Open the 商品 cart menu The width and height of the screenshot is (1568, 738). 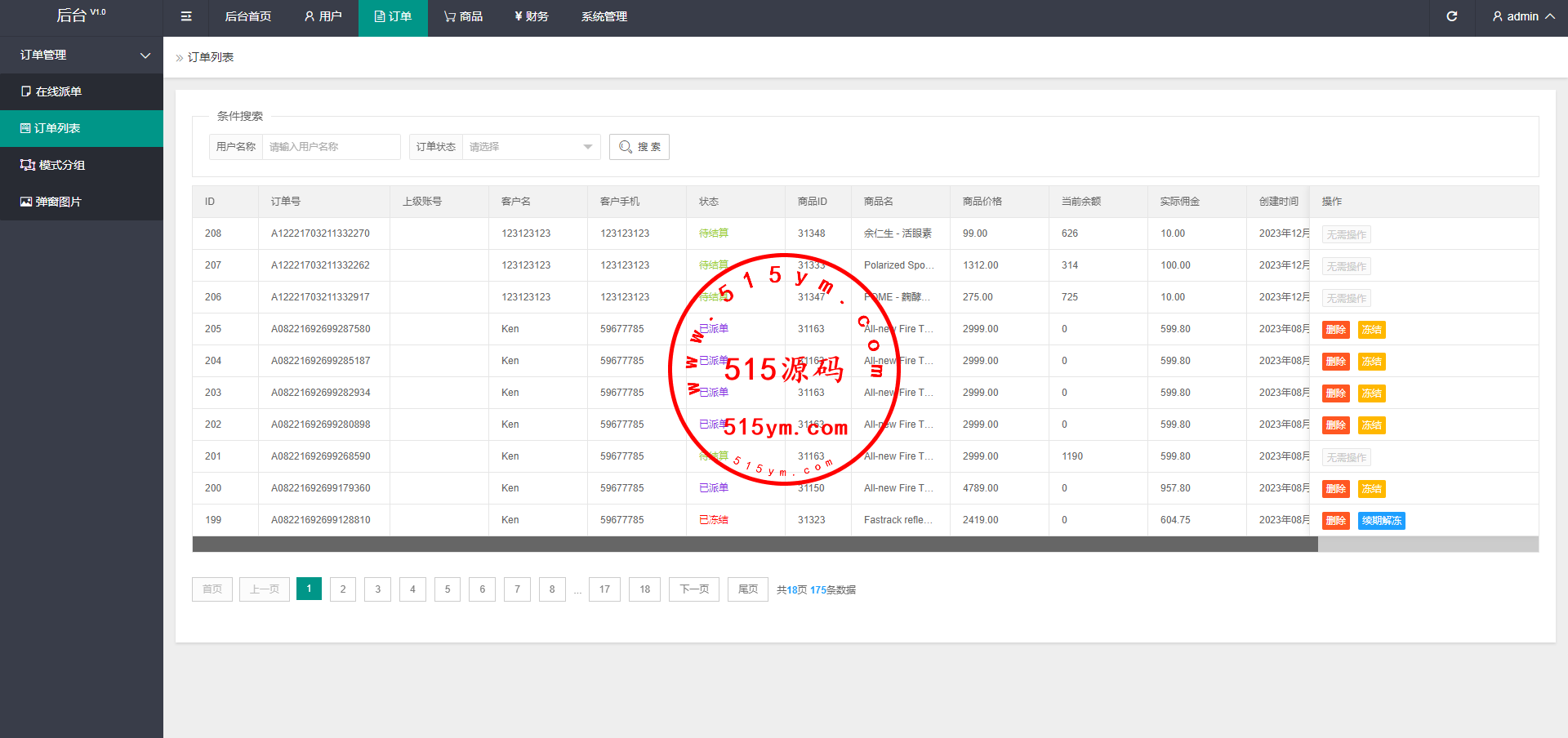[x=463, y=16]
